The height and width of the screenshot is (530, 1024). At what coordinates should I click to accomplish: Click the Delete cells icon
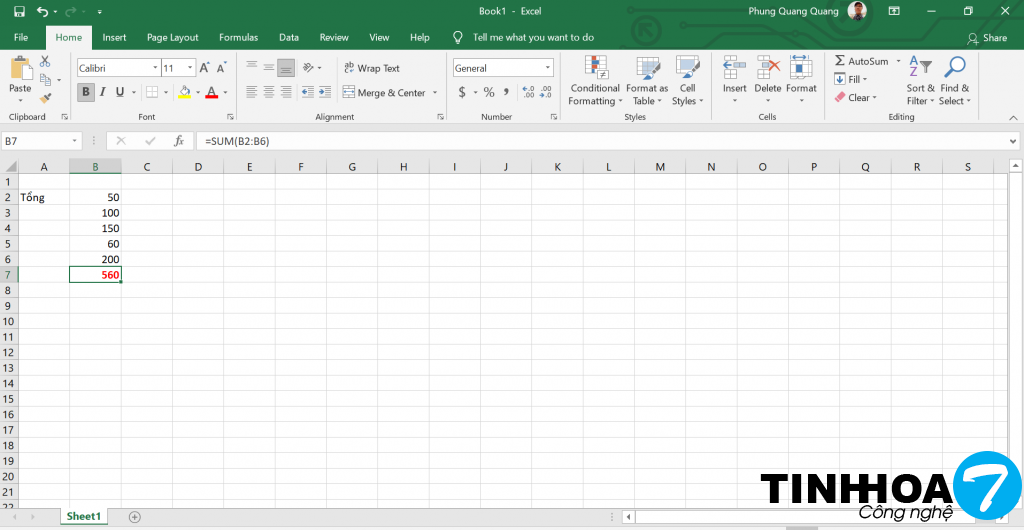768,68
